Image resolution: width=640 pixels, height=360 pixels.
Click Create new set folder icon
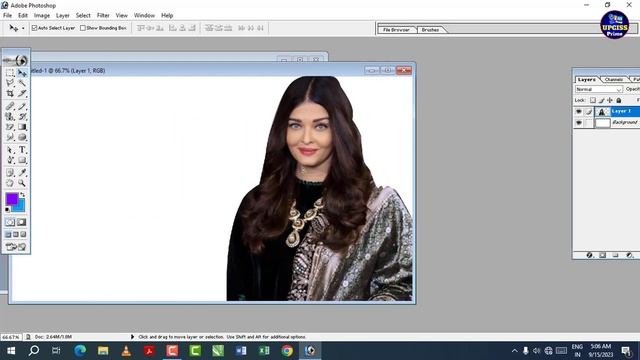point(616,255)
